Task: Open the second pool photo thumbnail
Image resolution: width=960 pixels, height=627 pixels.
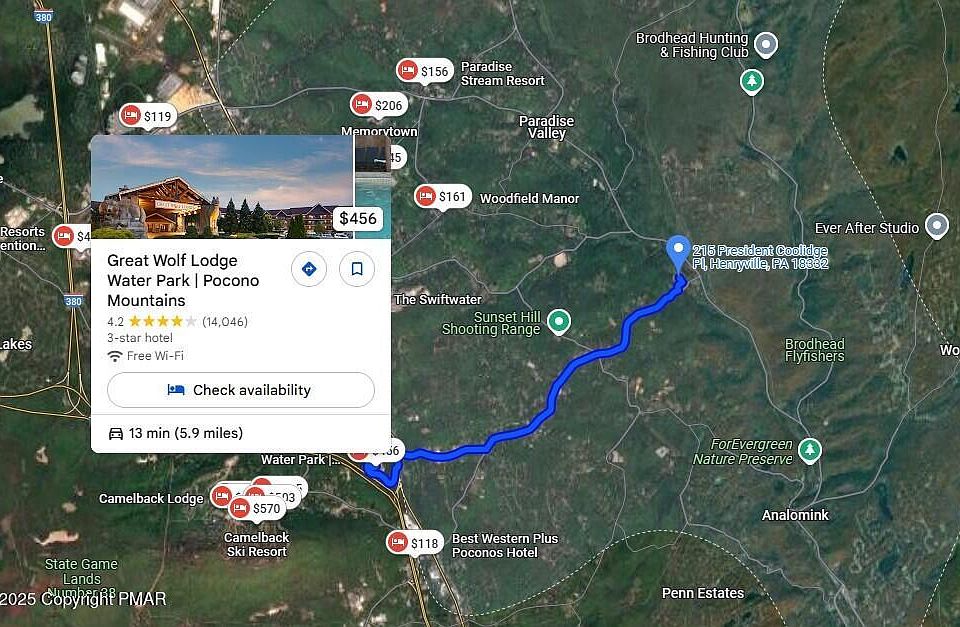Action: pyautogui.click(x=373, y=187)
